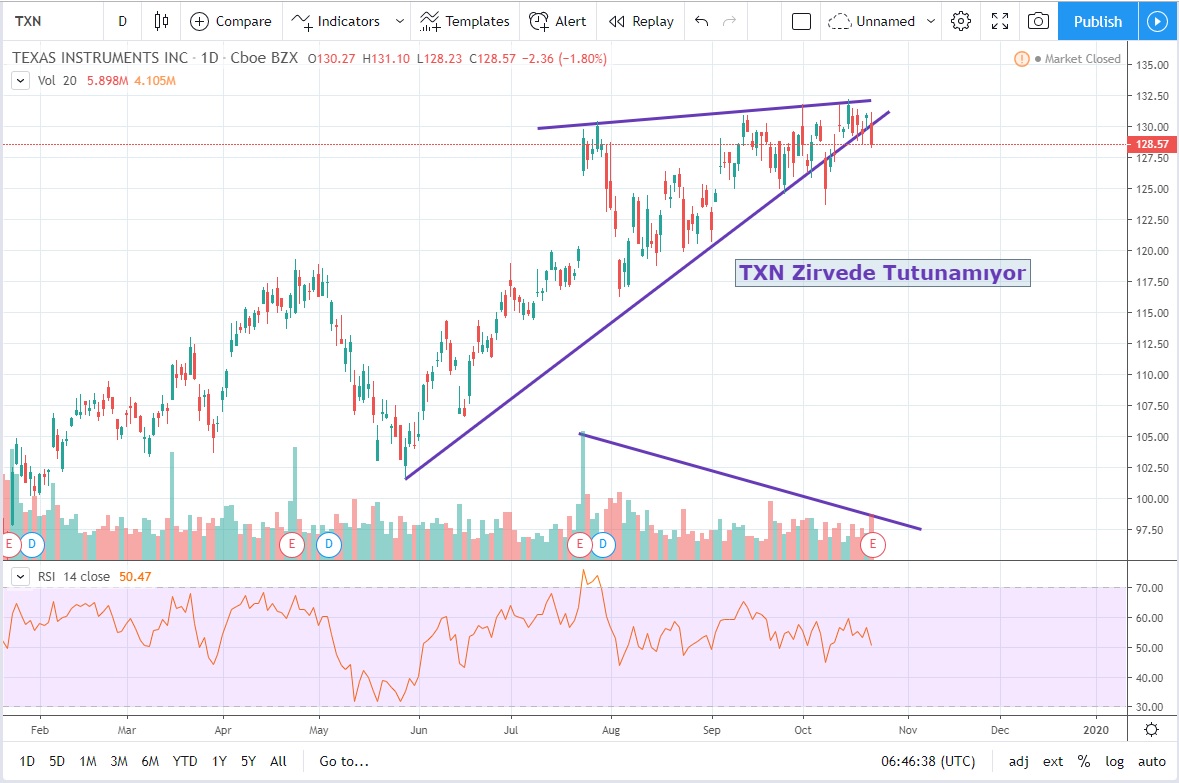This screenshot has width=1179, height=783.
Task: Select the 1Y date range
Action: click(x=220, y=761)
